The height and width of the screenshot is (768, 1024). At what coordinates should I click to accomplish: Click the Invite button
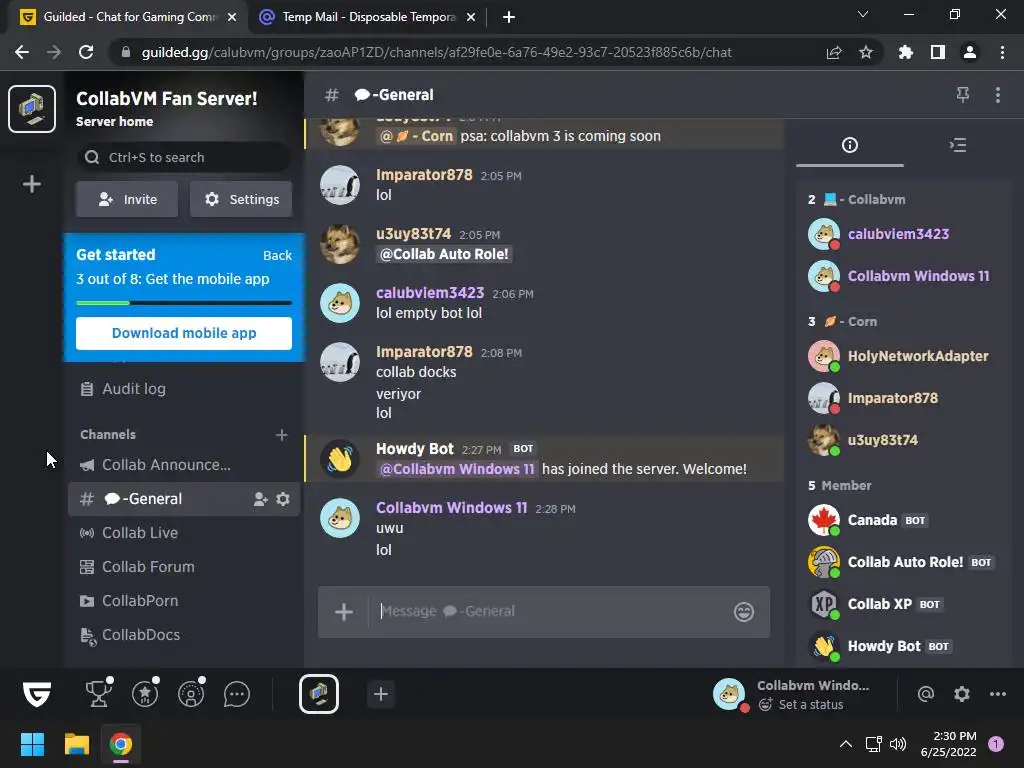click(127, 199)
